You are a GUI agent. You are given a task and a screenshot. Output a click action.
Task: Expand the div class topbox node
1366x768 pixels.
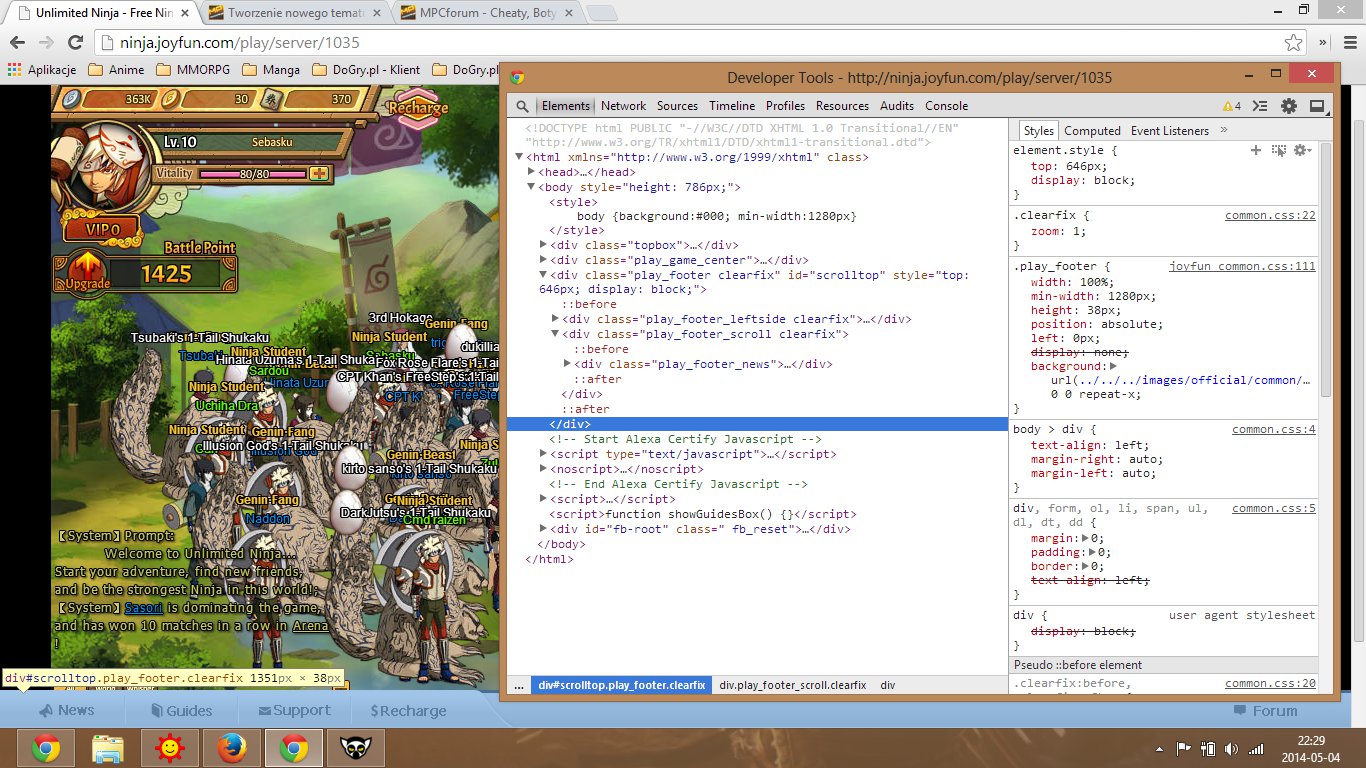point(543,245)
